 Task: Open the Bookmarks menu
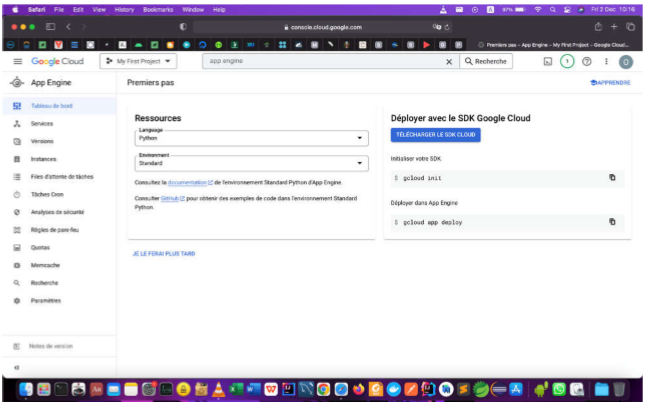pos(158,9)
